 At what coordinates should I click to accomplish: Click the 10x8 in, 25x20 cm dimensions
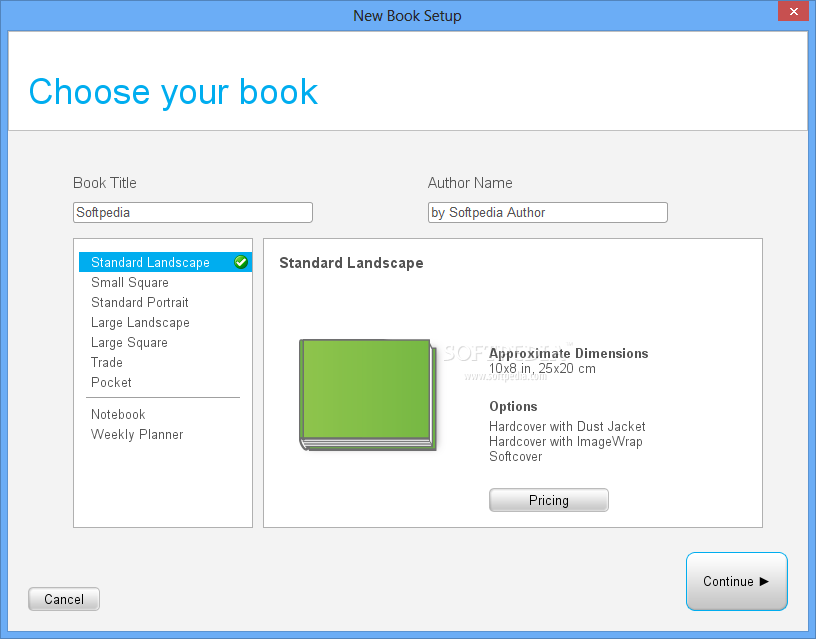(542, 368)
